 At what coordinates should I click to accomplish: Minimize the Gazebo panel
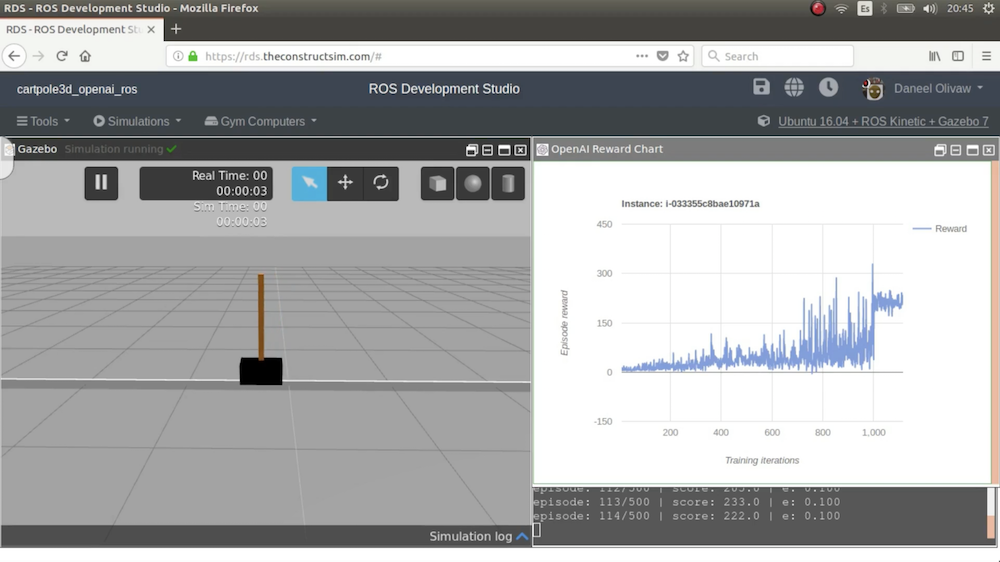tap(487, 150)
